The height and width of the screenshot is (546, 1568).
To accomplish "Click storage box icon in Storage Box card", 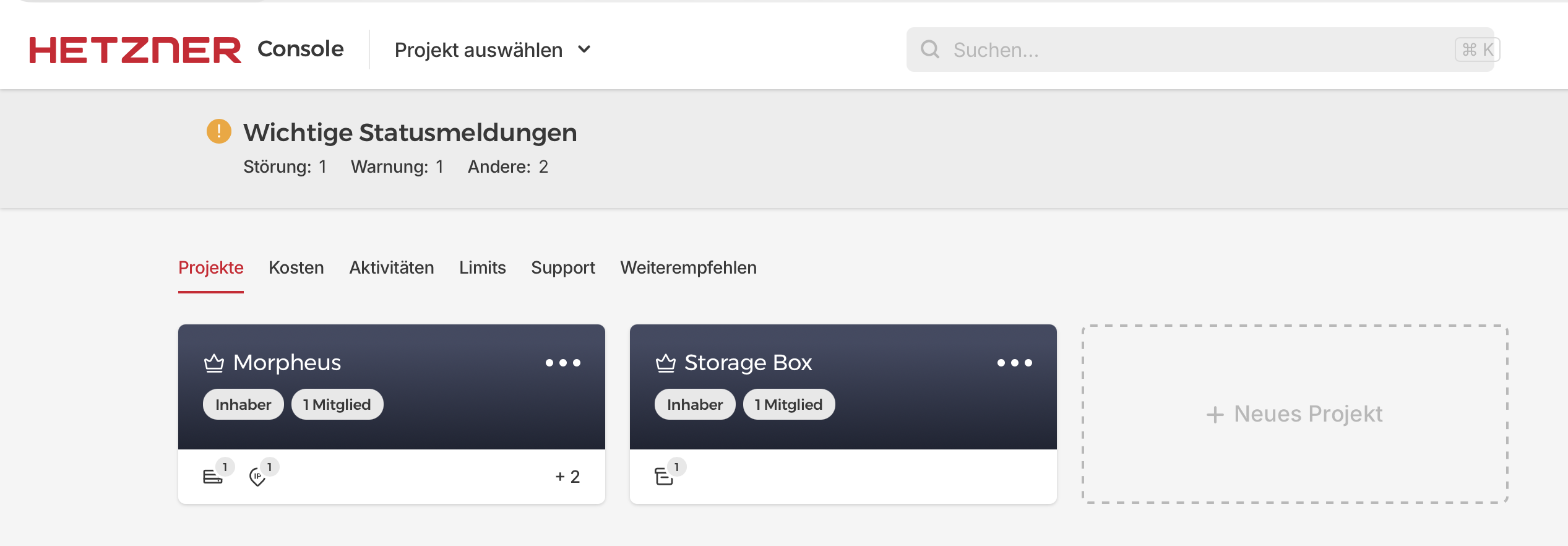I will 663,477.
